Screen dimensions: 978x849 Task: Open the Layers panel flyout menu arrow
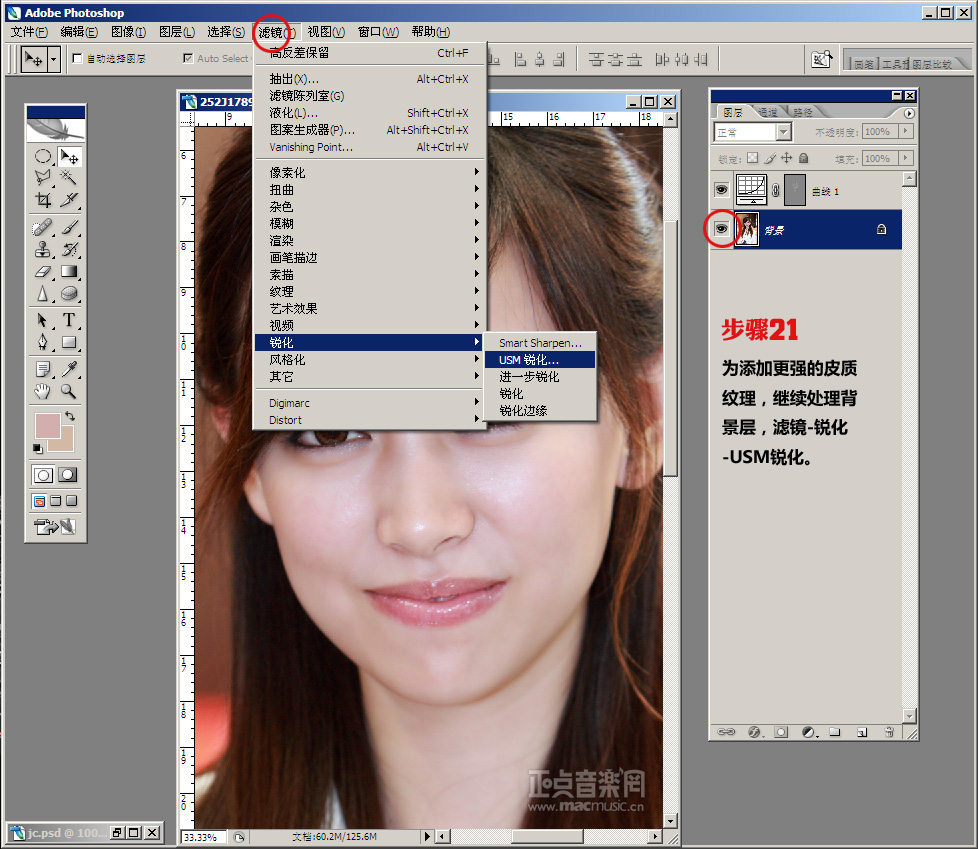point(908,113)
